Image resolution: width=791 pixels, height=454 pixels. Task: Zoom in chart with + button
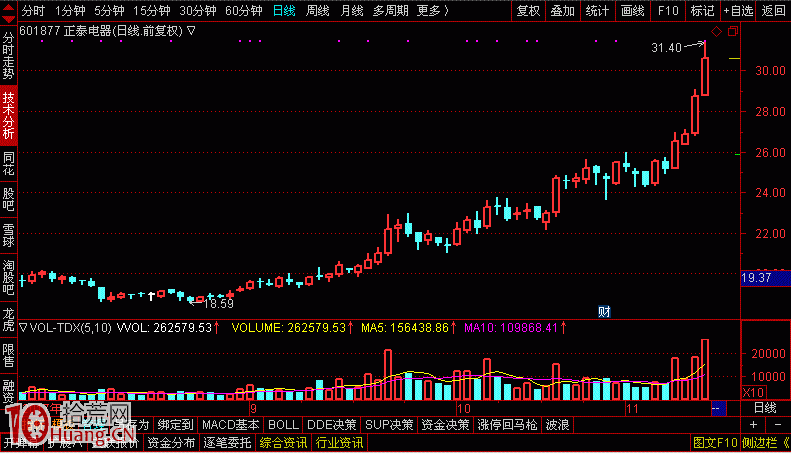pyautogui.click(x=753, y=425)
